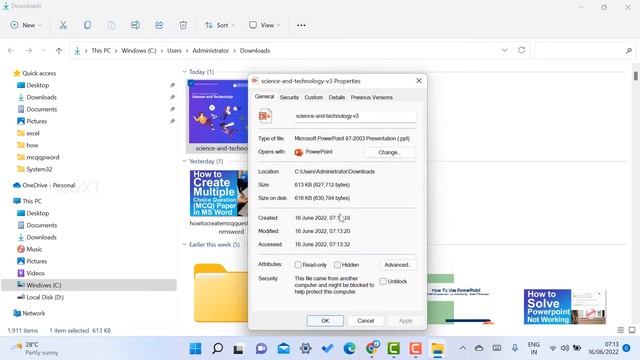Open the Chat app on the taskbar
640x360 pixels.
261,349
